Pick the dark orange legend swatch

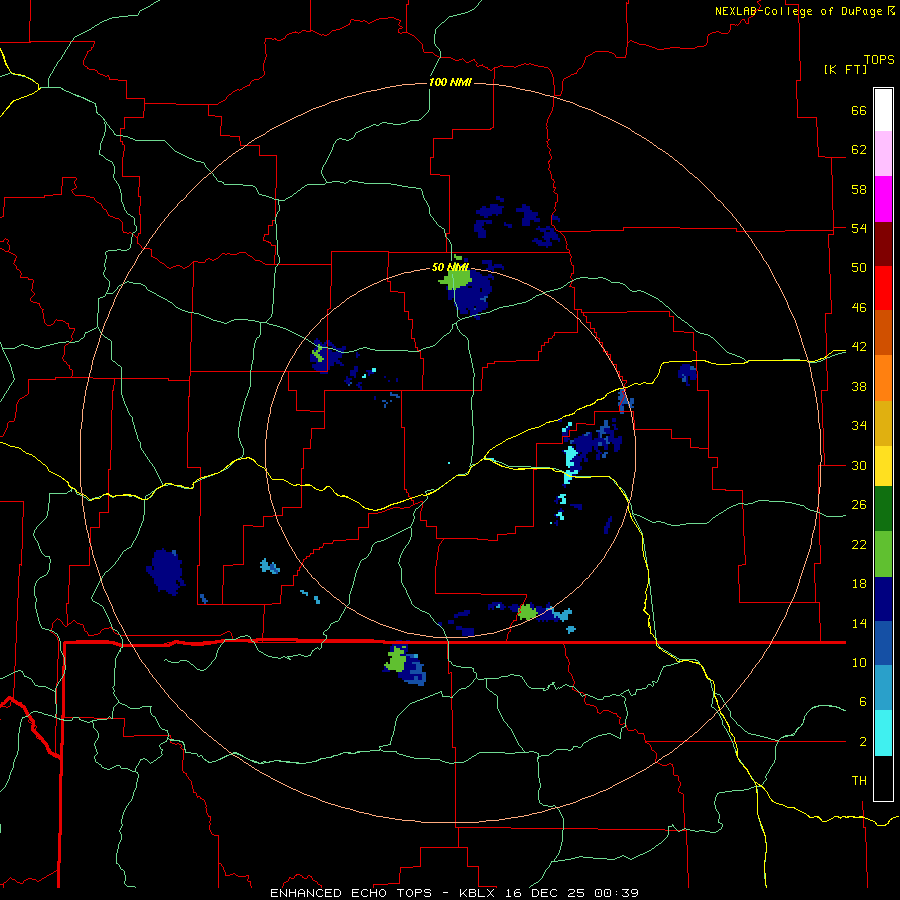click(883, 332)
